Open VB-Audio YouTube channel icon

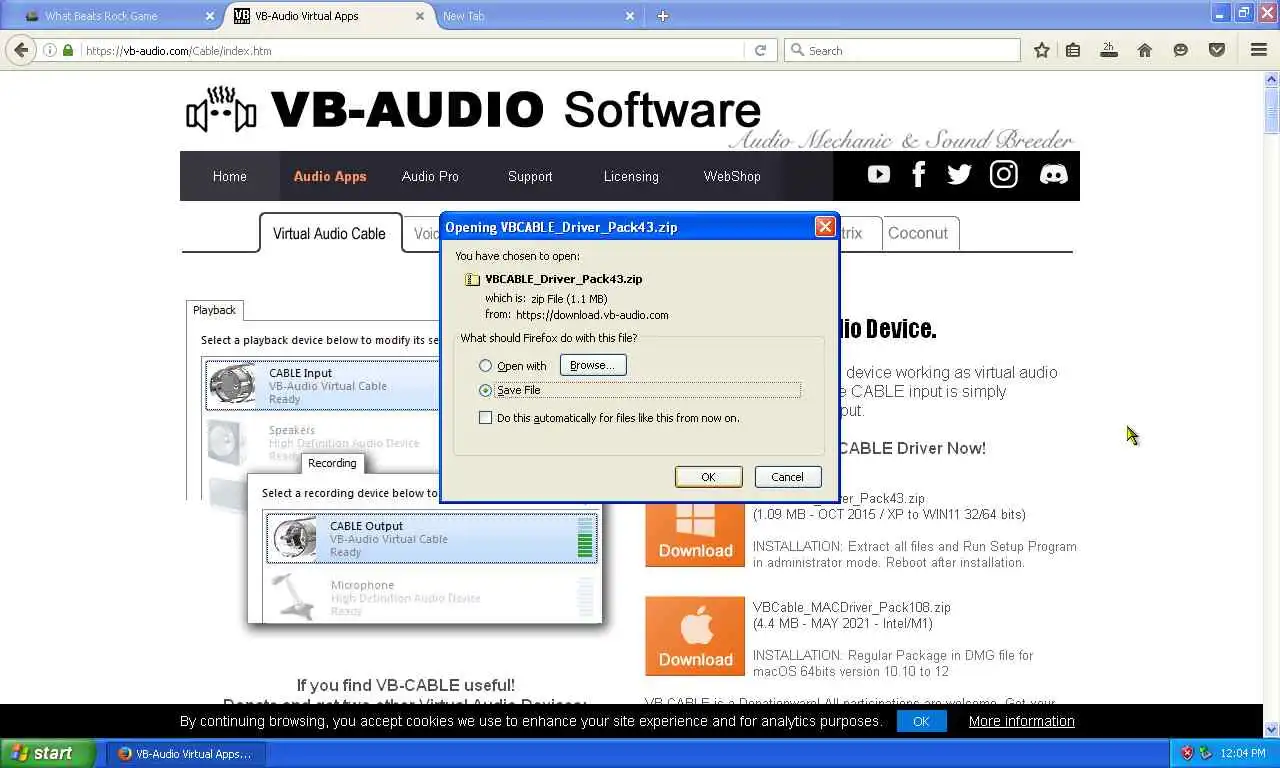click(879, 175)
